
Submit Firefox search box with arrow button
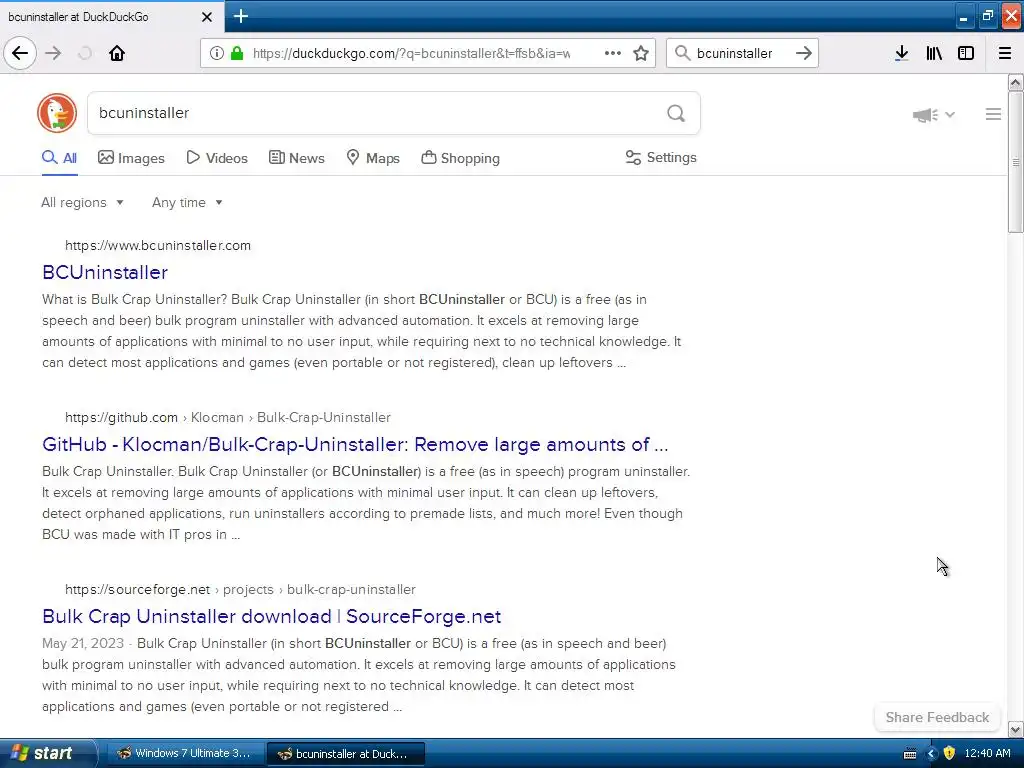point(804,53)
